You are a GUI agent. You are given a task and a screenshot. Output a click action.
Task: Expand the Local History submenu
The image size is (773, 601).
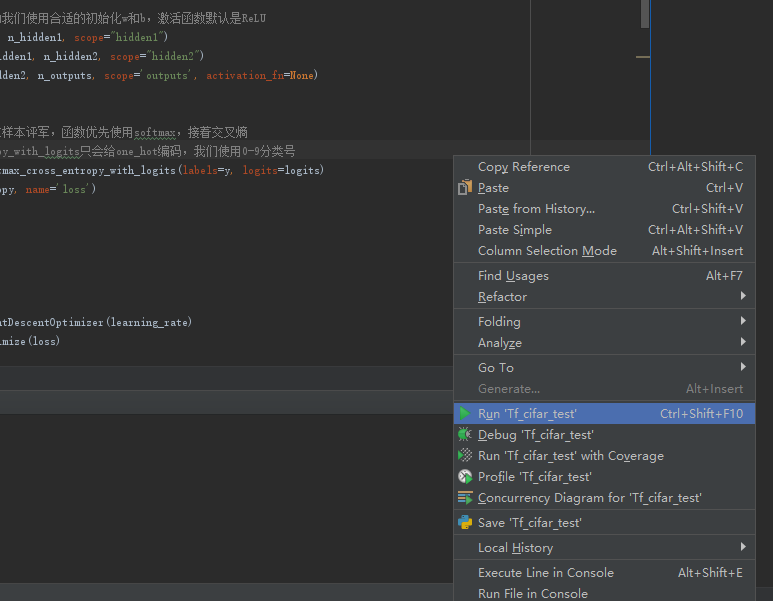coord(742,548)
